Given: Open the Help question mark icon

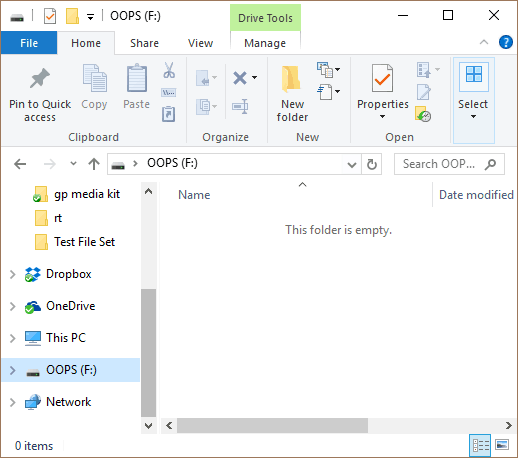Looking at the screenshot, I should (x=506, y=42).
